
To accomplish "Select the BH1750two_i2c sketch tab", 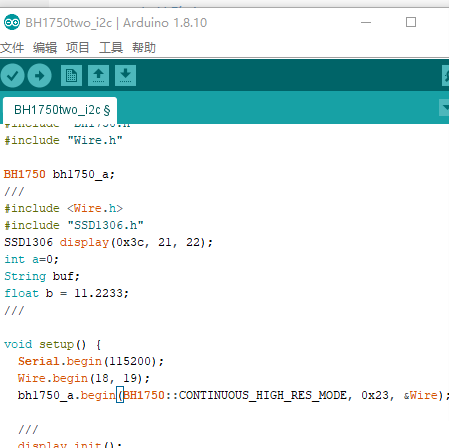I will pyautogui.click(x=60, y=110).
